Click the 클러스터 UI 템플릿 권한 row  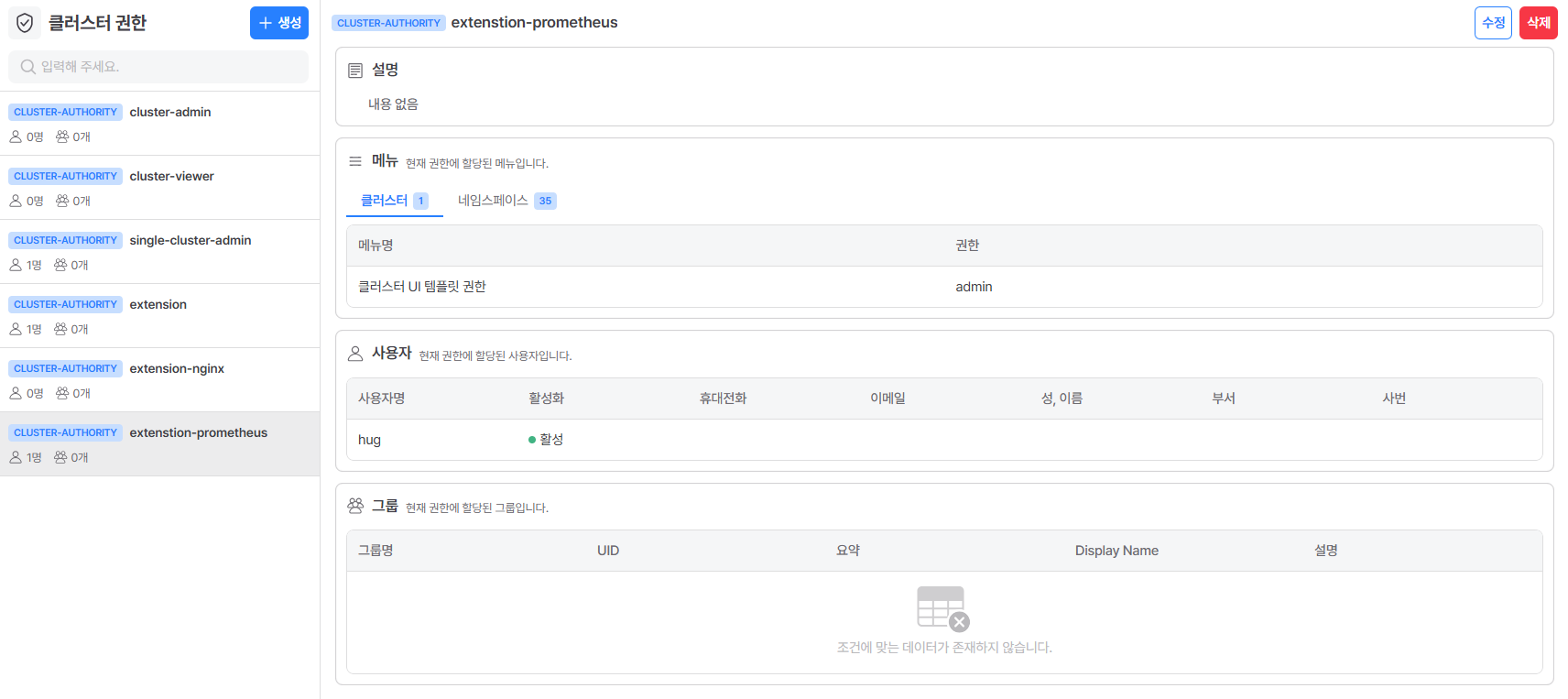pos(944,287)
